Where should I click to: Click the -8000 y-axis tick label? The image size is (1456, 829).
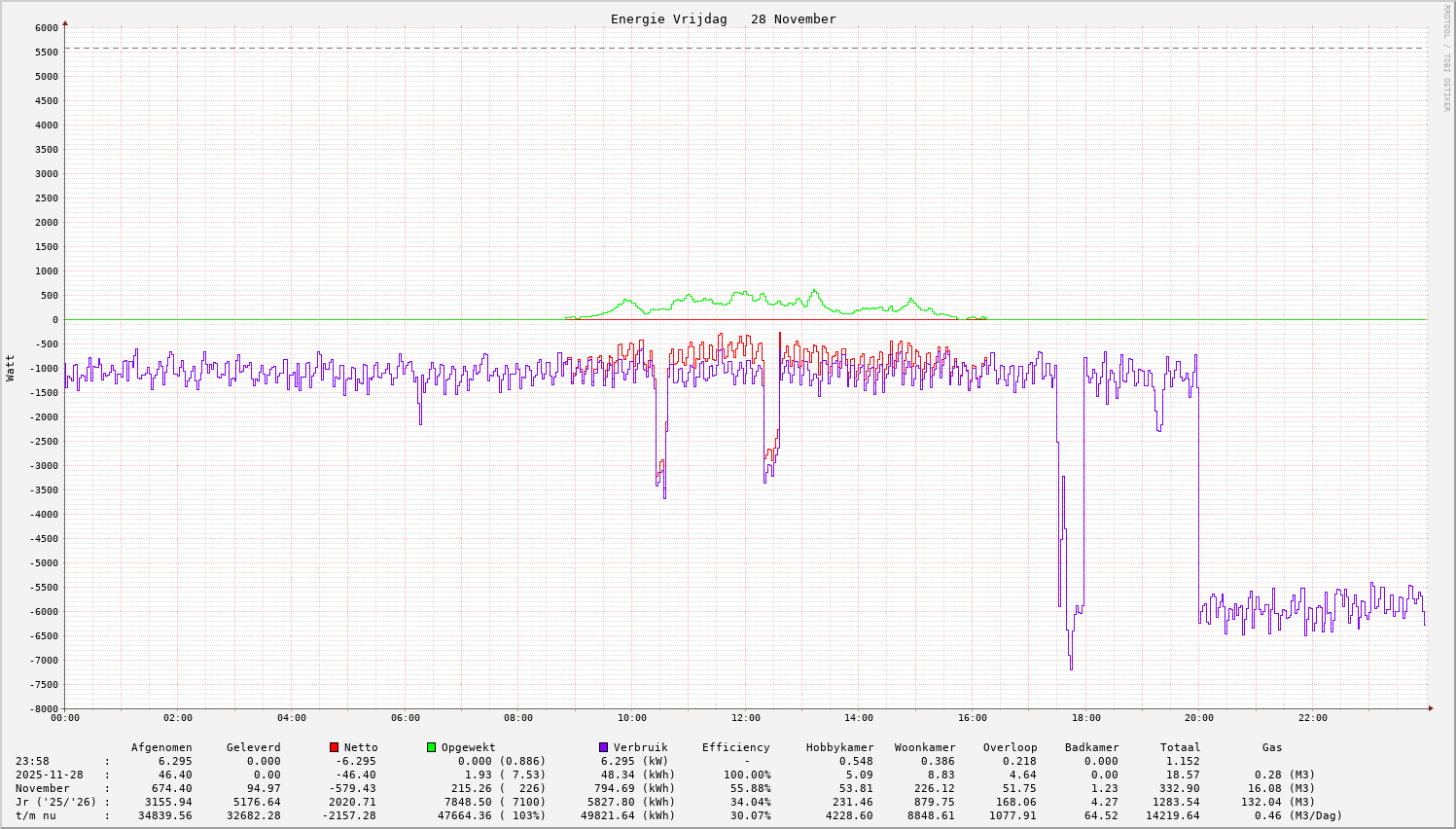[x=43, y=708]
